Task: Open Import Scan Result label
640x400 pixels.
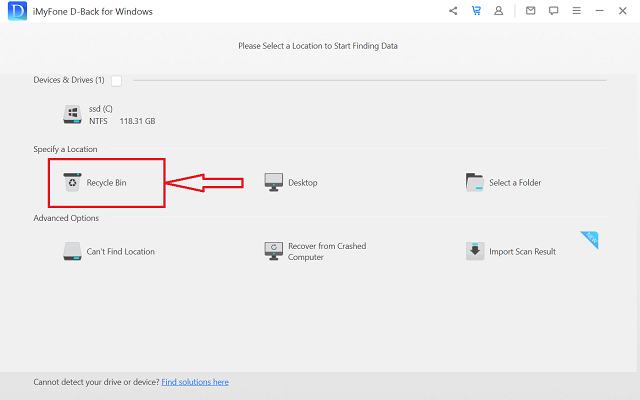Action: [x=522, y=251]
